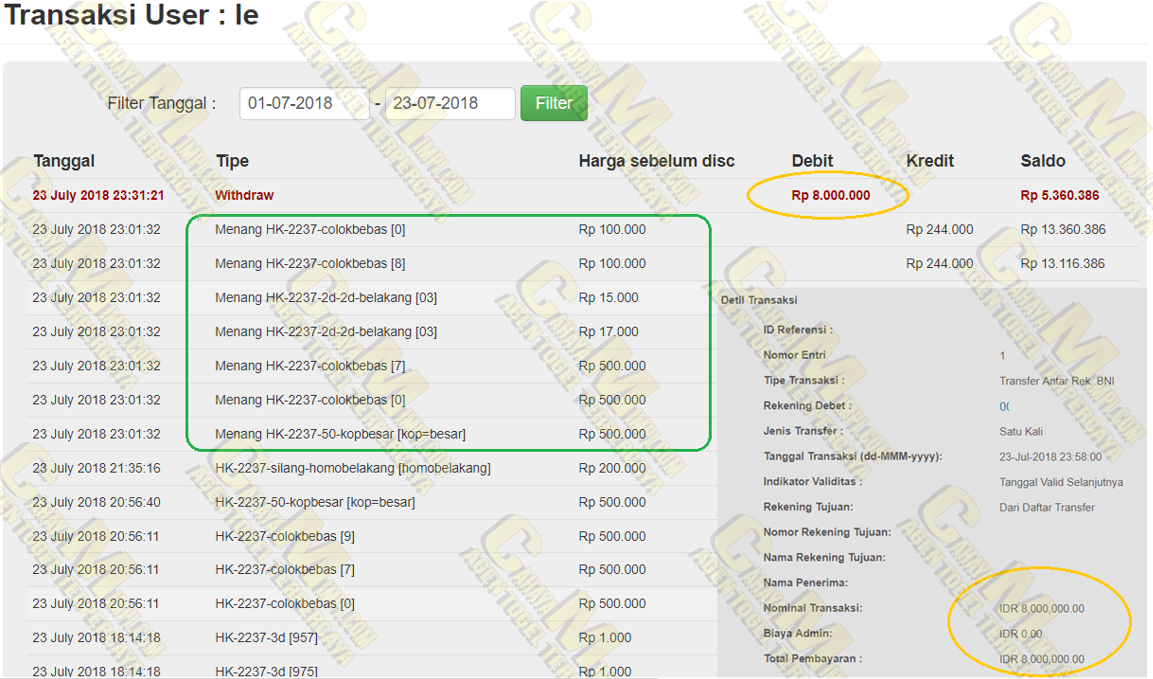Click the Kredit column header

[930, 161]
